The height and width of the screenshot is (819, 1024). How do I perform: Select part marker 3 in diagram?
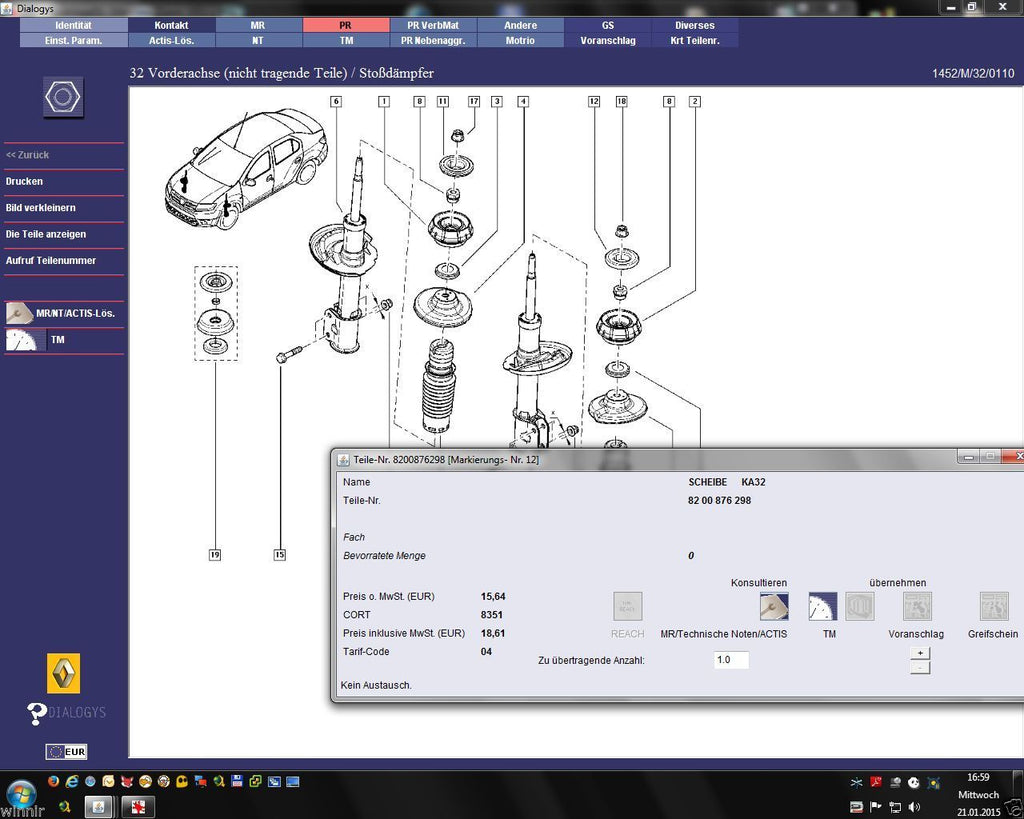coord(497,101)
